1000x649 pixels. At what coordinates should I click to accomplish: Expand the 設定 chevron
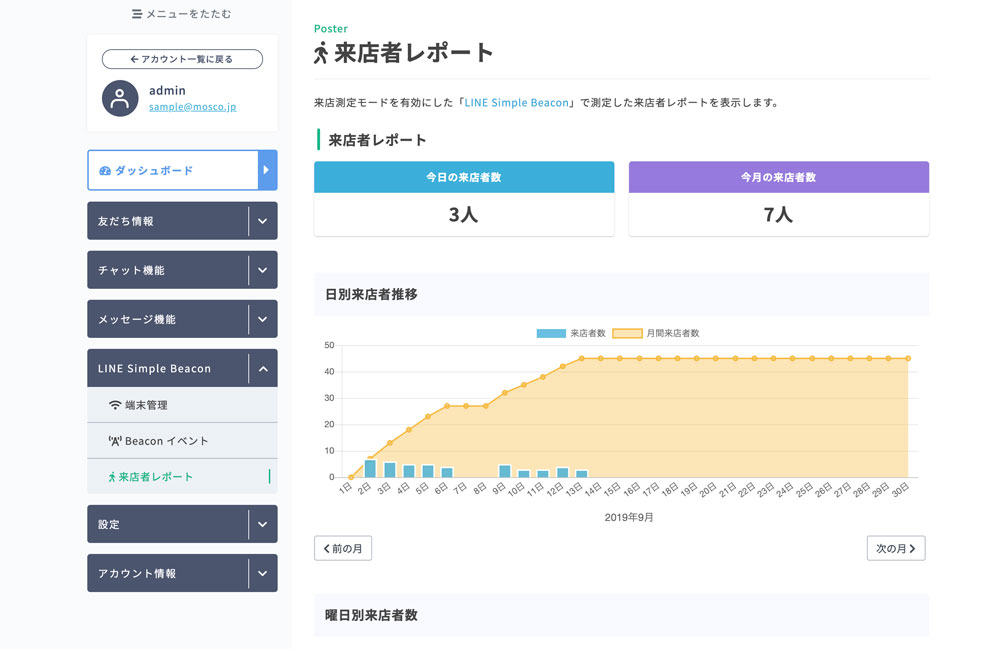(263, 524)
